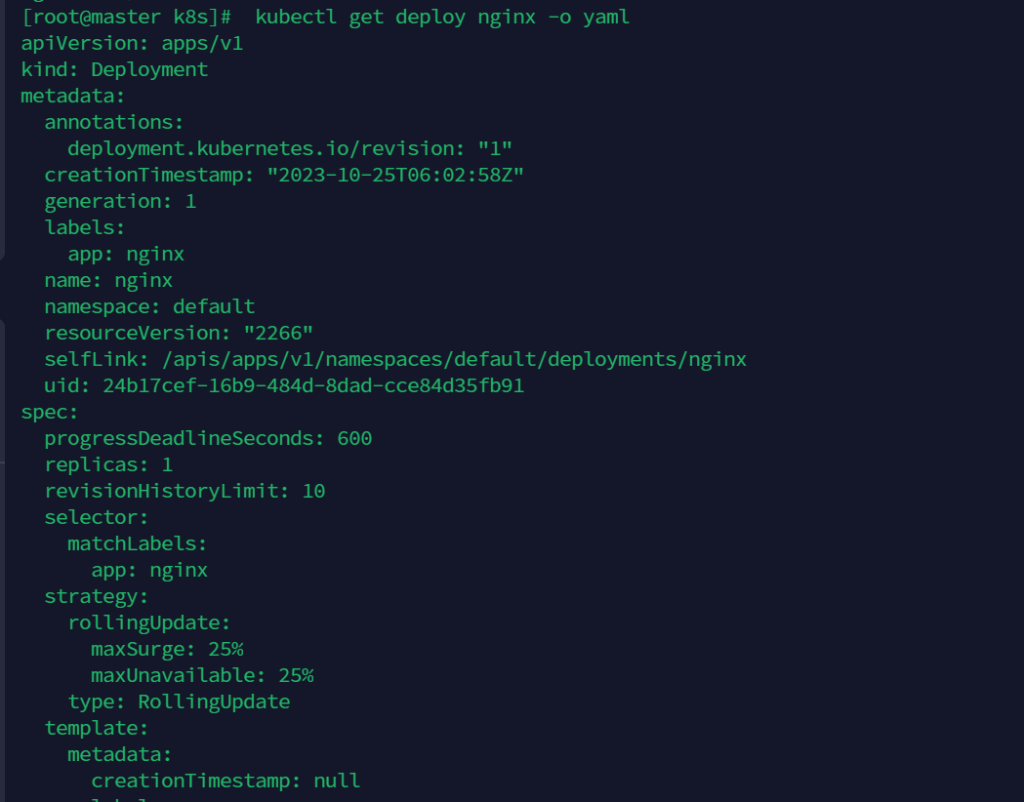Click the apiVersion: apps/v1 line
The height and width of the screenshot is (802, 1024).
click(x=132, y=44)
